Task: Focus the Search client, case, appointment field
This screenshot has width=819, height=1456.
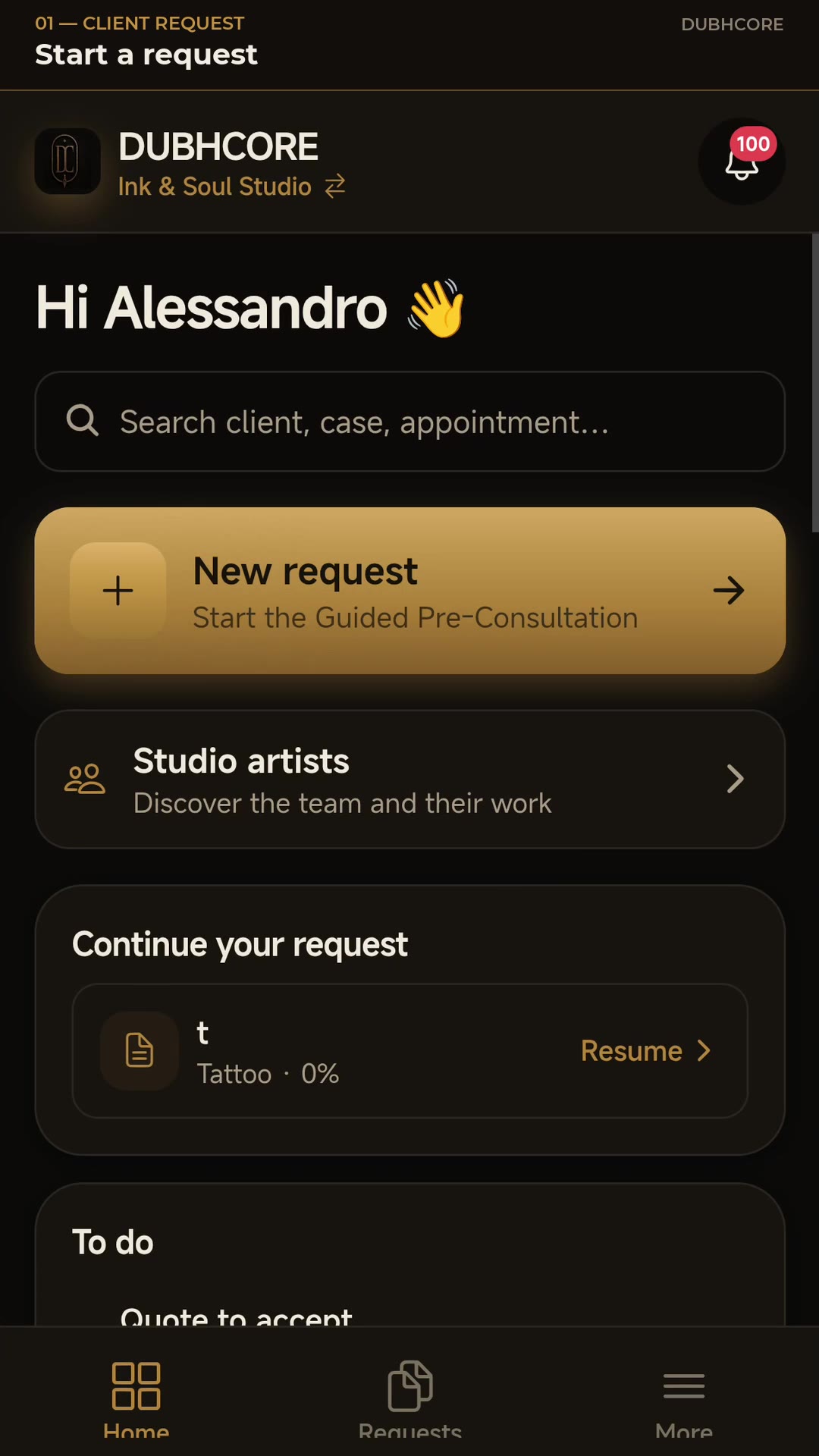Action: (x=410, y=422)
